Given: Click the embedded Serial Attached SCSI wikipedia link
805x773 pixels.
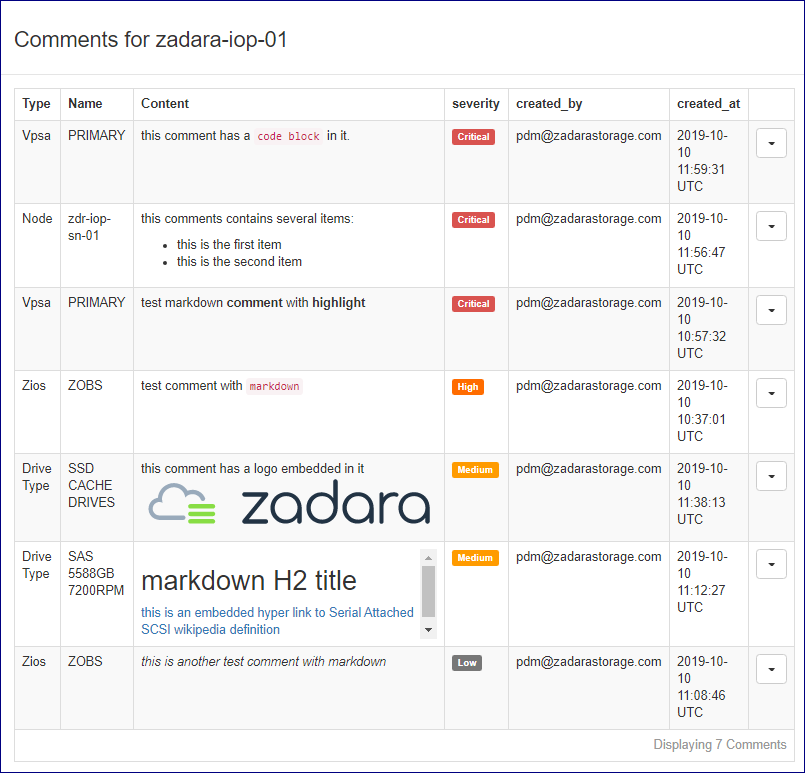Looking at the screenshot, I should pyautogui.click(x=277, y=620).
